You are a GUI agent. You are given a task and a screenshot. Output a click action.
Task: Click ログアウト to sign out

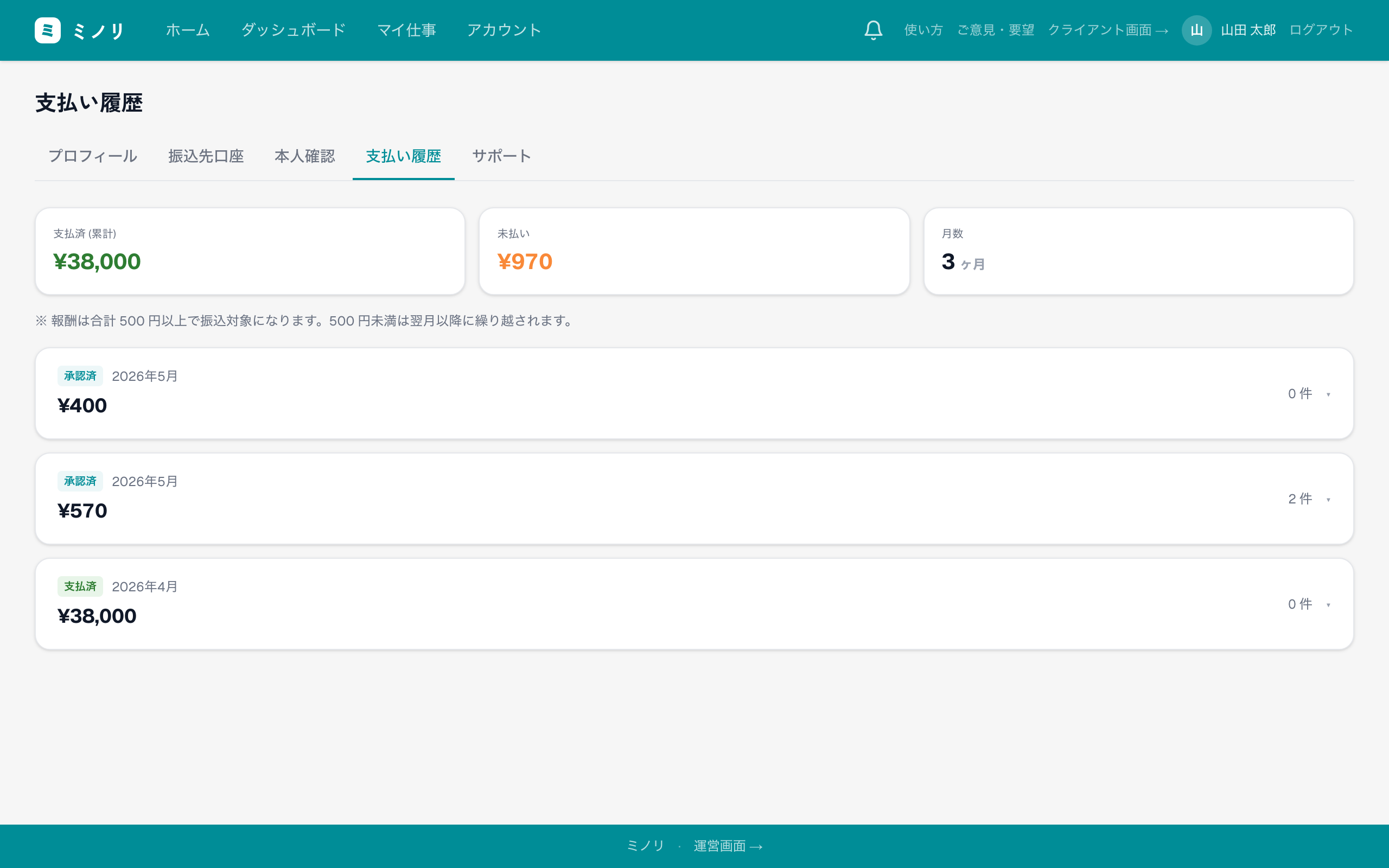(1321, 30)
